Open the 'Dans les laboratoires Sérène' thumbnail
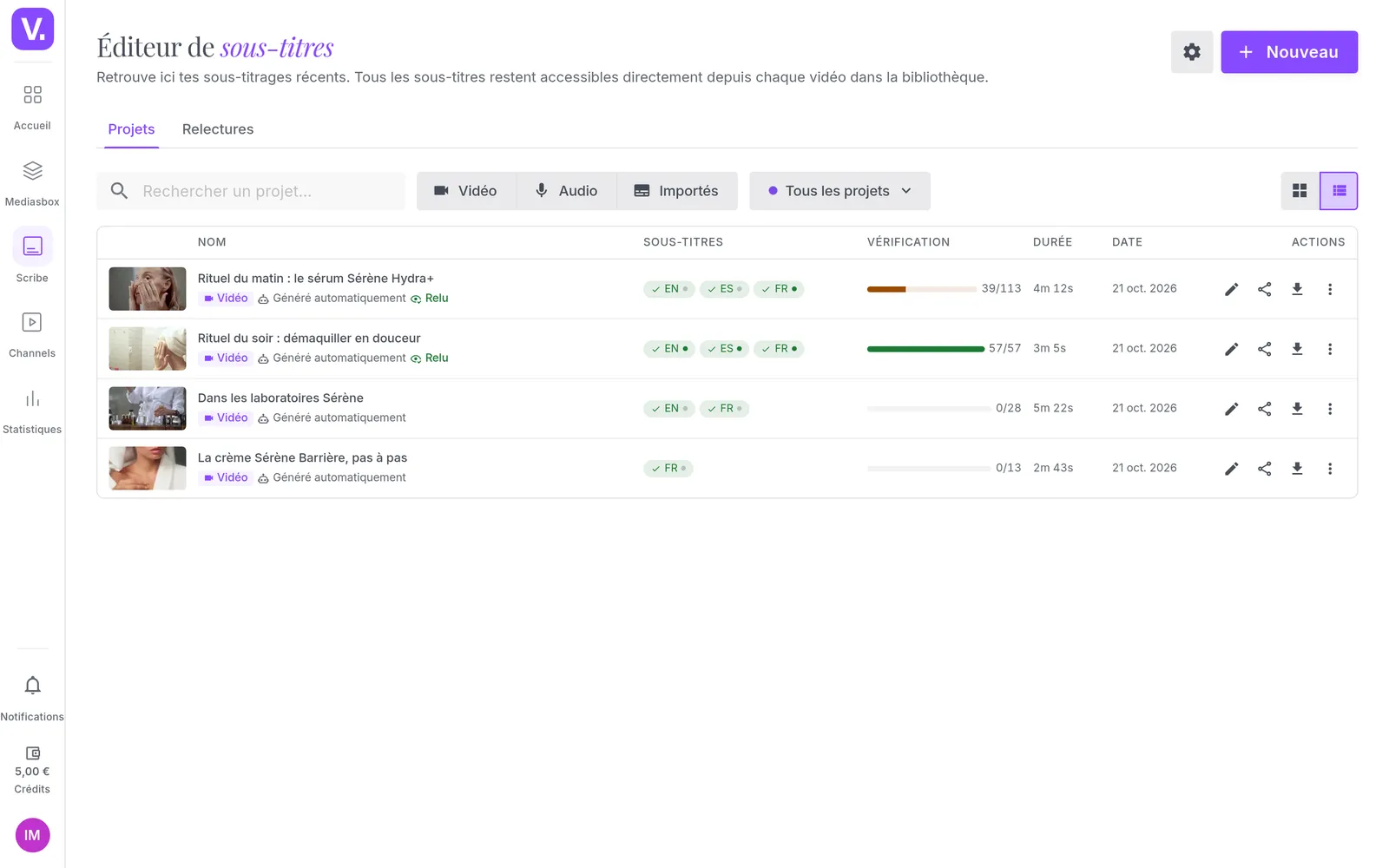Screen dimensions: 1389x868 click(148, 409)
